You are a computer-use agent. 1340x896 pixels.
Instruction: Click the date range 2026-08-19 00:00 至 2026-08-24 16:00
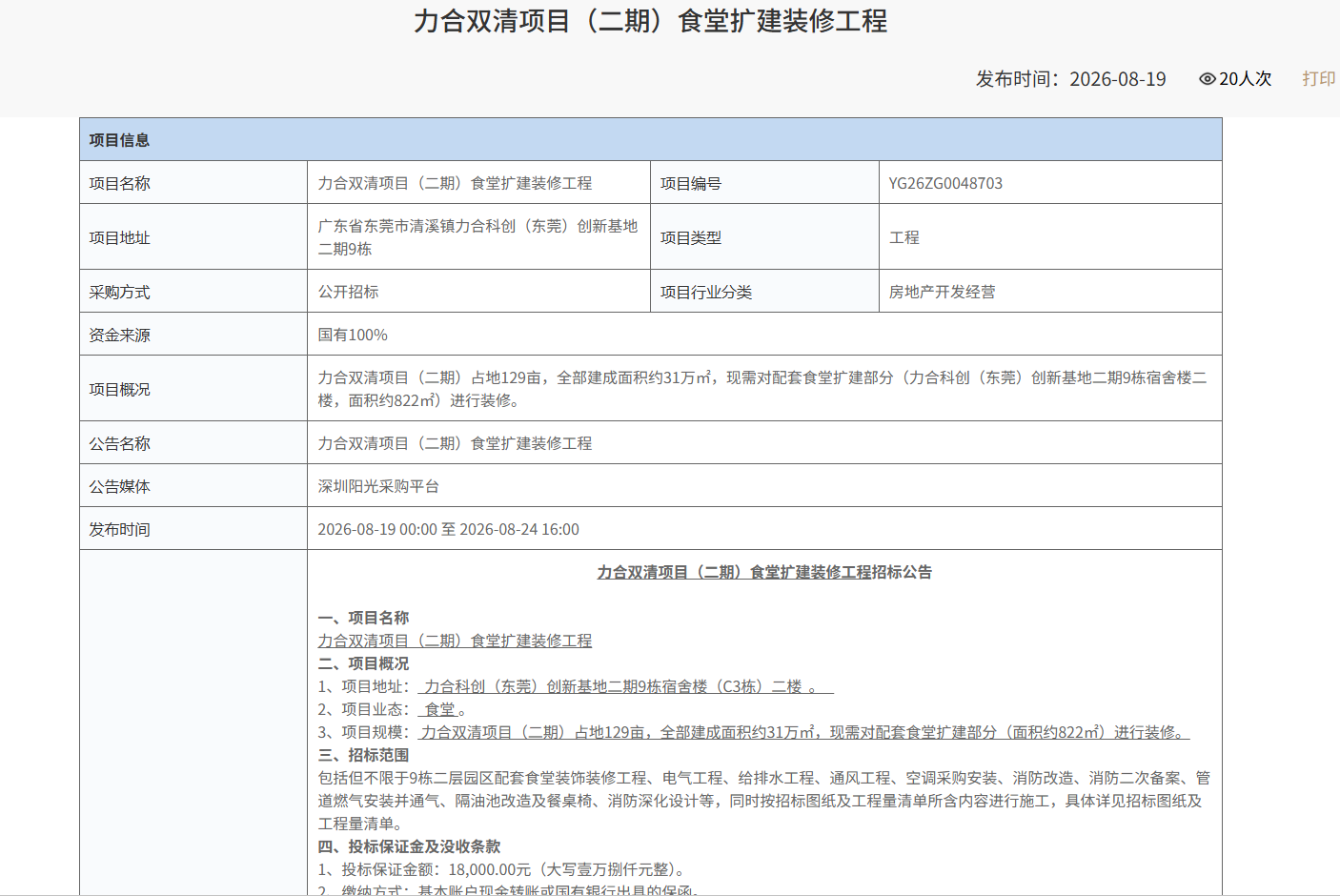point(448,529)
